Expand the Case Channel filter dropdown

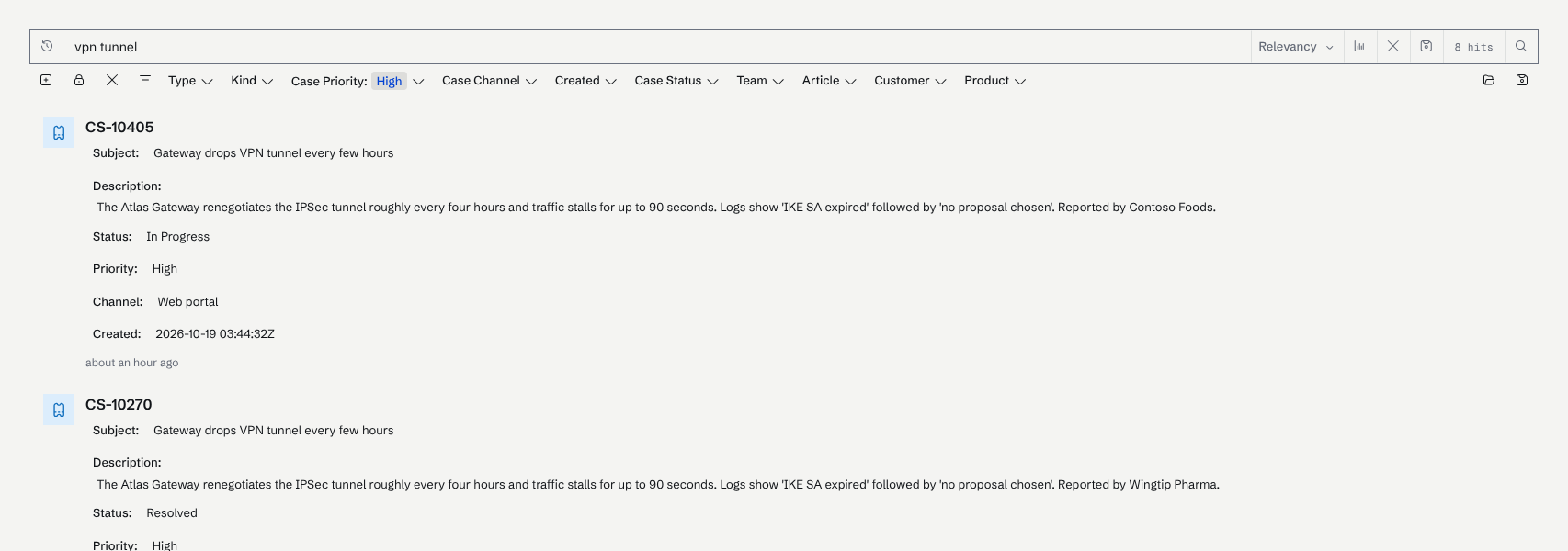(489, 81)
